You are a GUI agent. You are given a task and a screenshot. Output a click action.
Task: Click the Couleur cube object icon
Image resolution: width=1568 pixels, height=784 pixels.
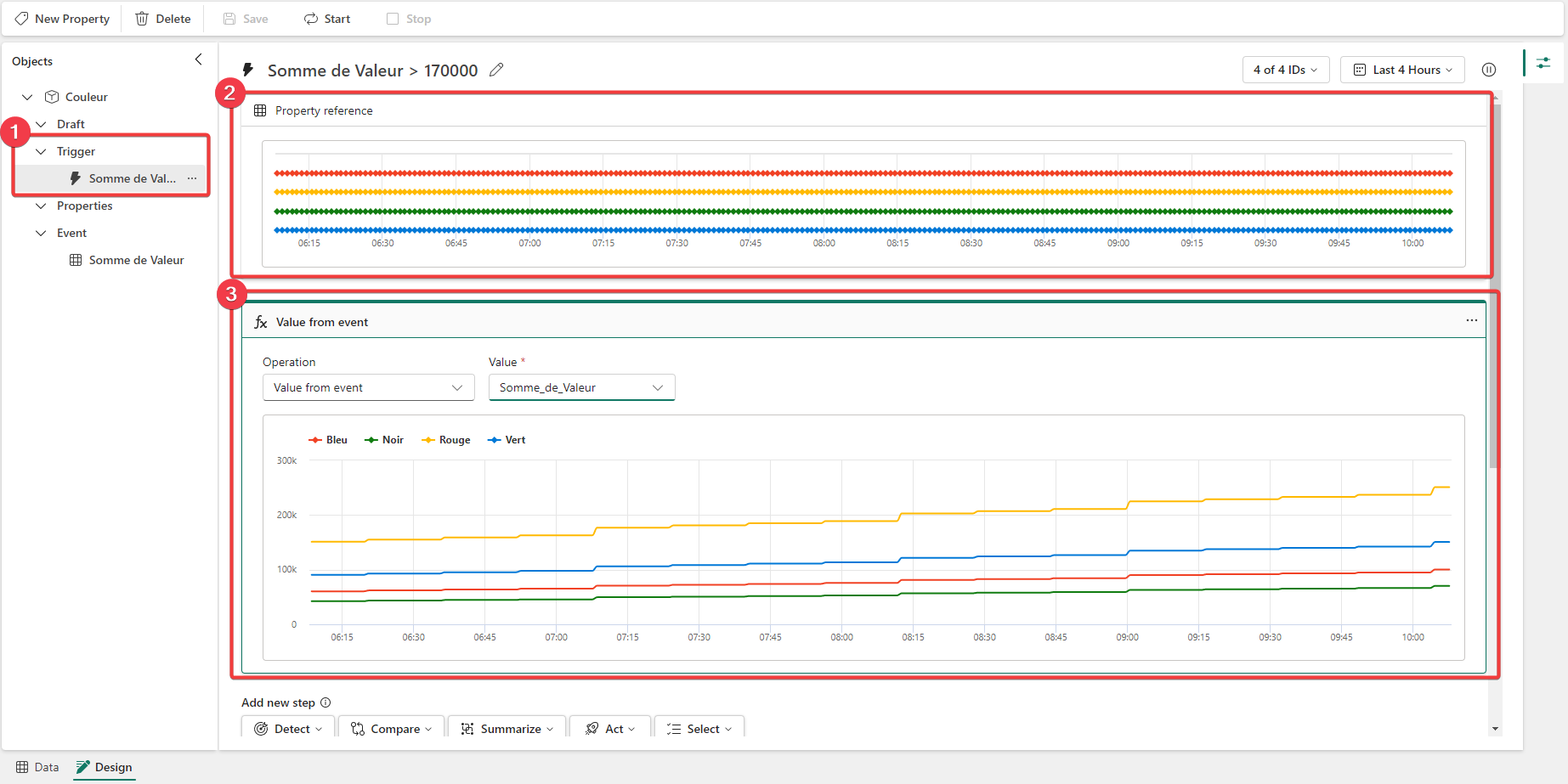(52, 97)
